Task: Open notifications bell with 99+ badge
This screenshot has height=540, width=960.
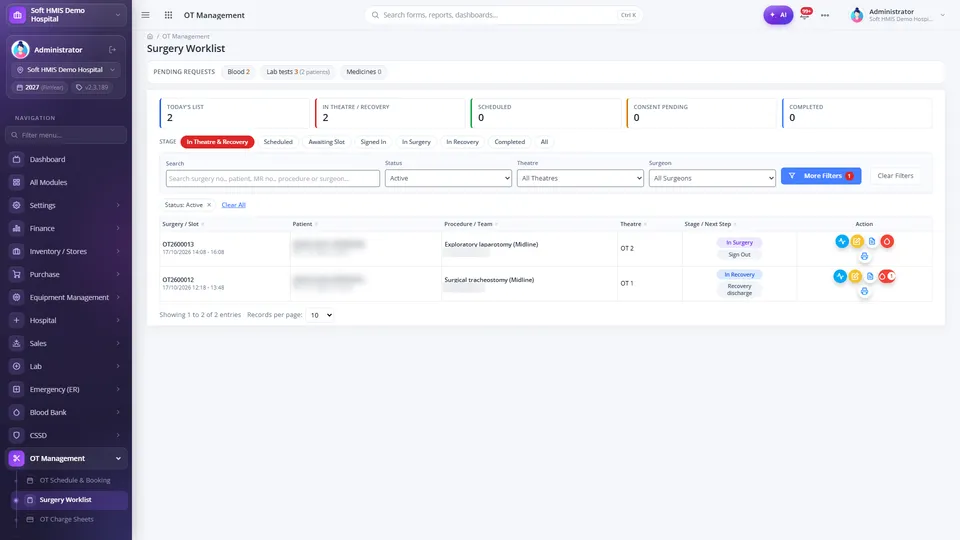Action: click(x=805, y=14)
